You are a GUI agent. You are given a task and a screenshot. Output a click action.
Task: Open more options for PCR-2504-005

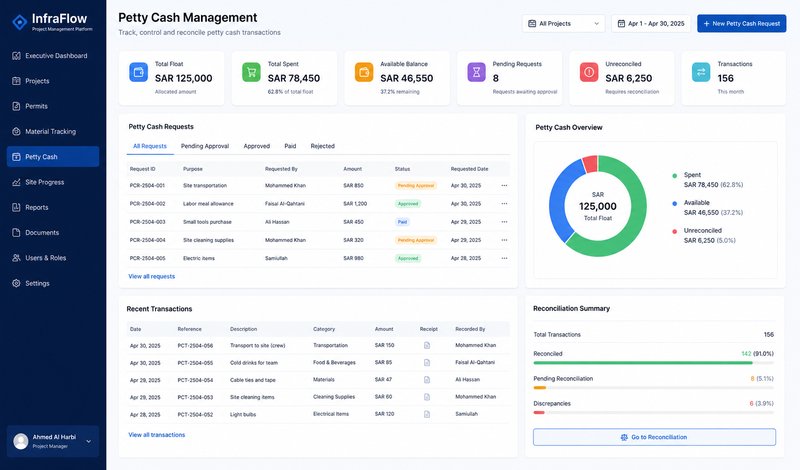504,258
